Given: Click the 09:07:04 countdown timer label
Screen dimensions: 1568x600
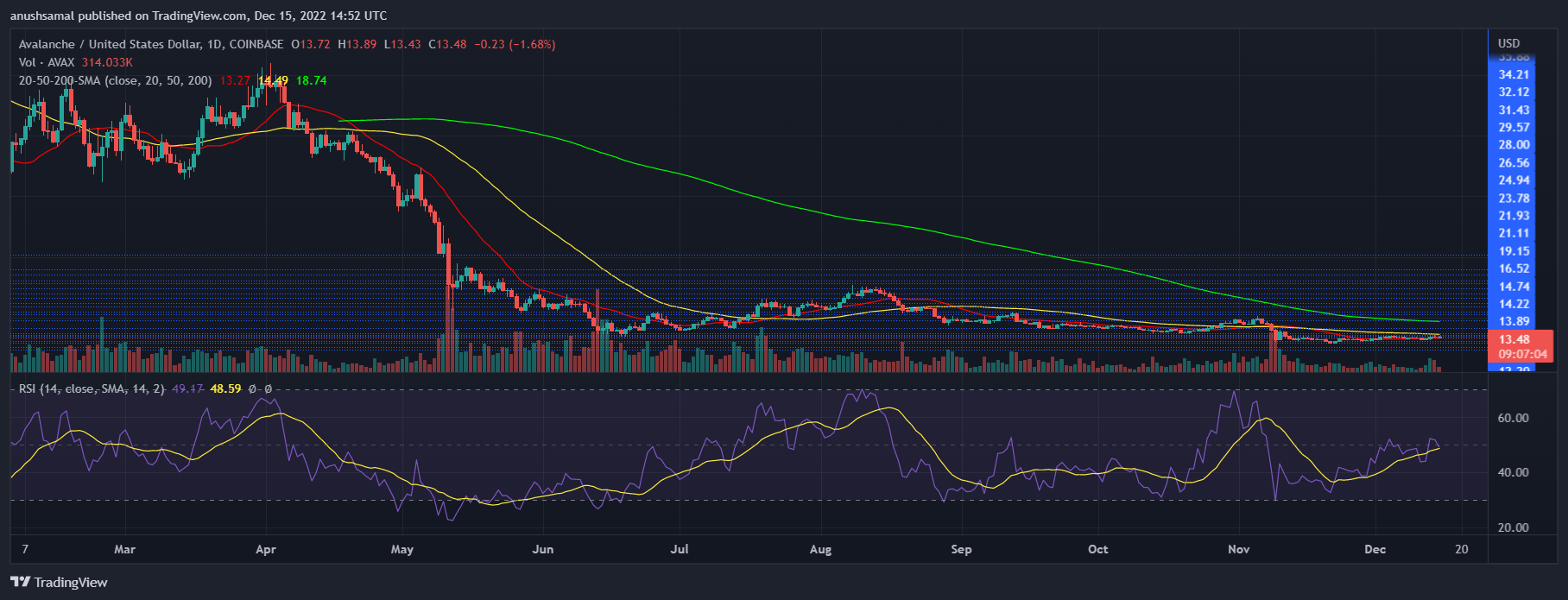Looking at the screenshot, I should (x=1523, y=354).
